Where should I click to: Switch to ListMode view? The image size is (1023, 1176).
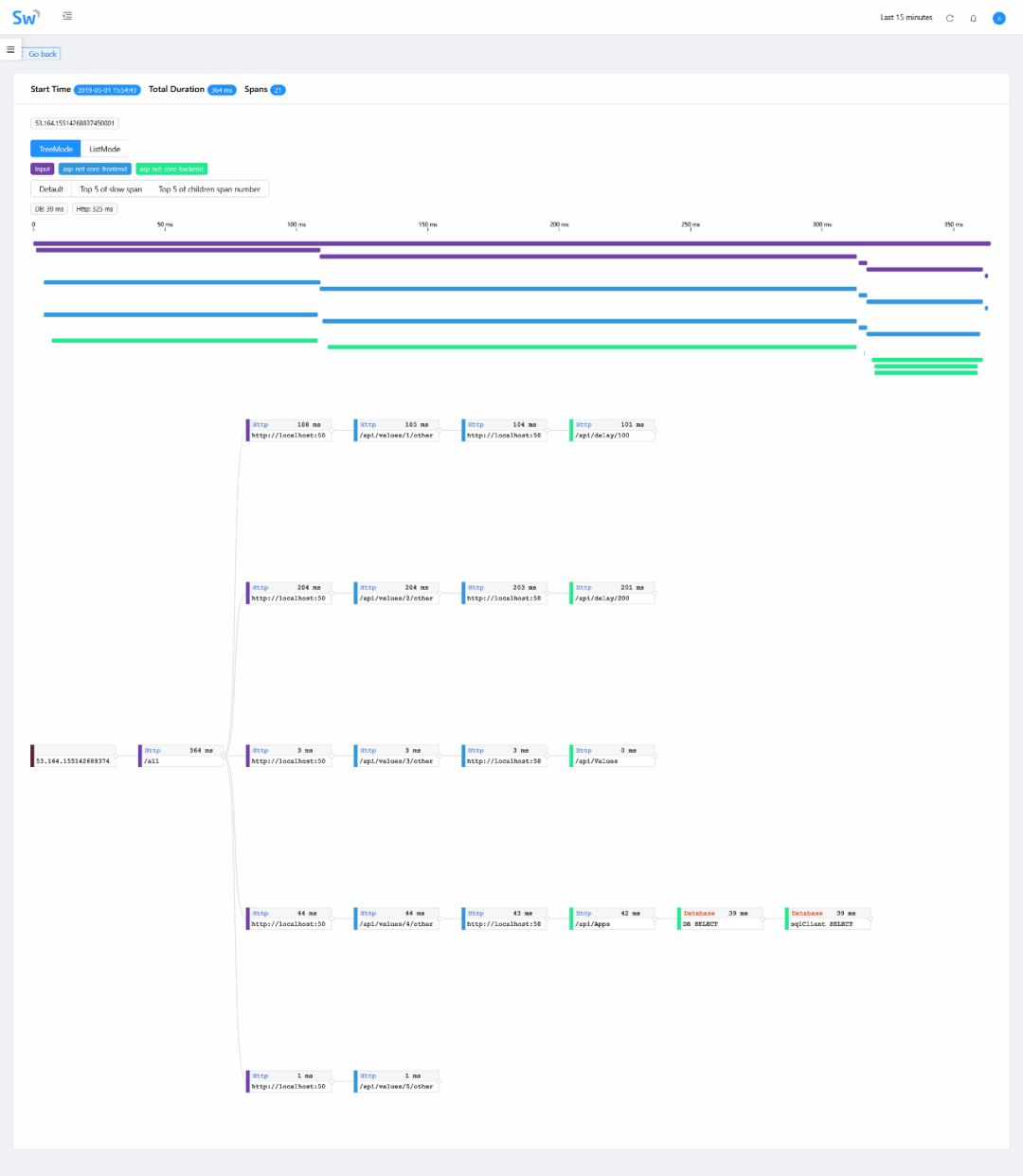point(104,149)
